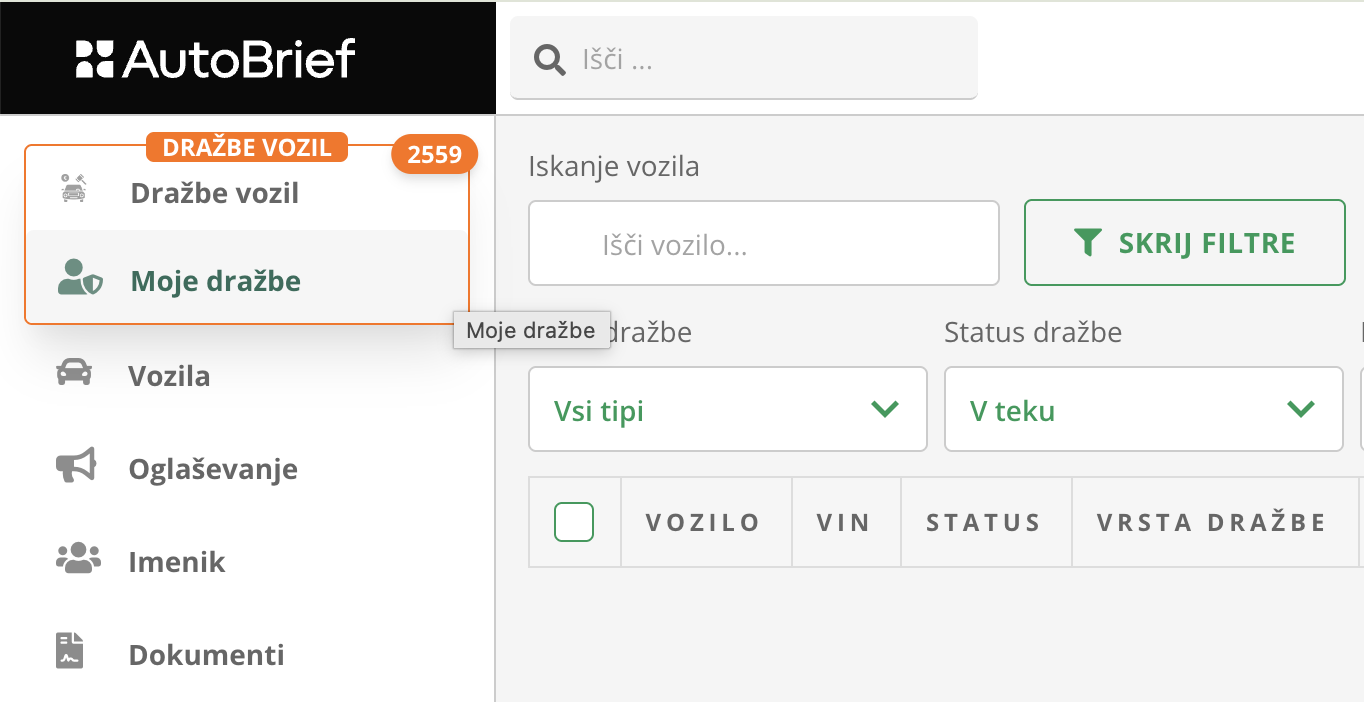The image size is (1364, 702).
Task: Tick the select-all checkbox in table header
Action: pos(574,522)
